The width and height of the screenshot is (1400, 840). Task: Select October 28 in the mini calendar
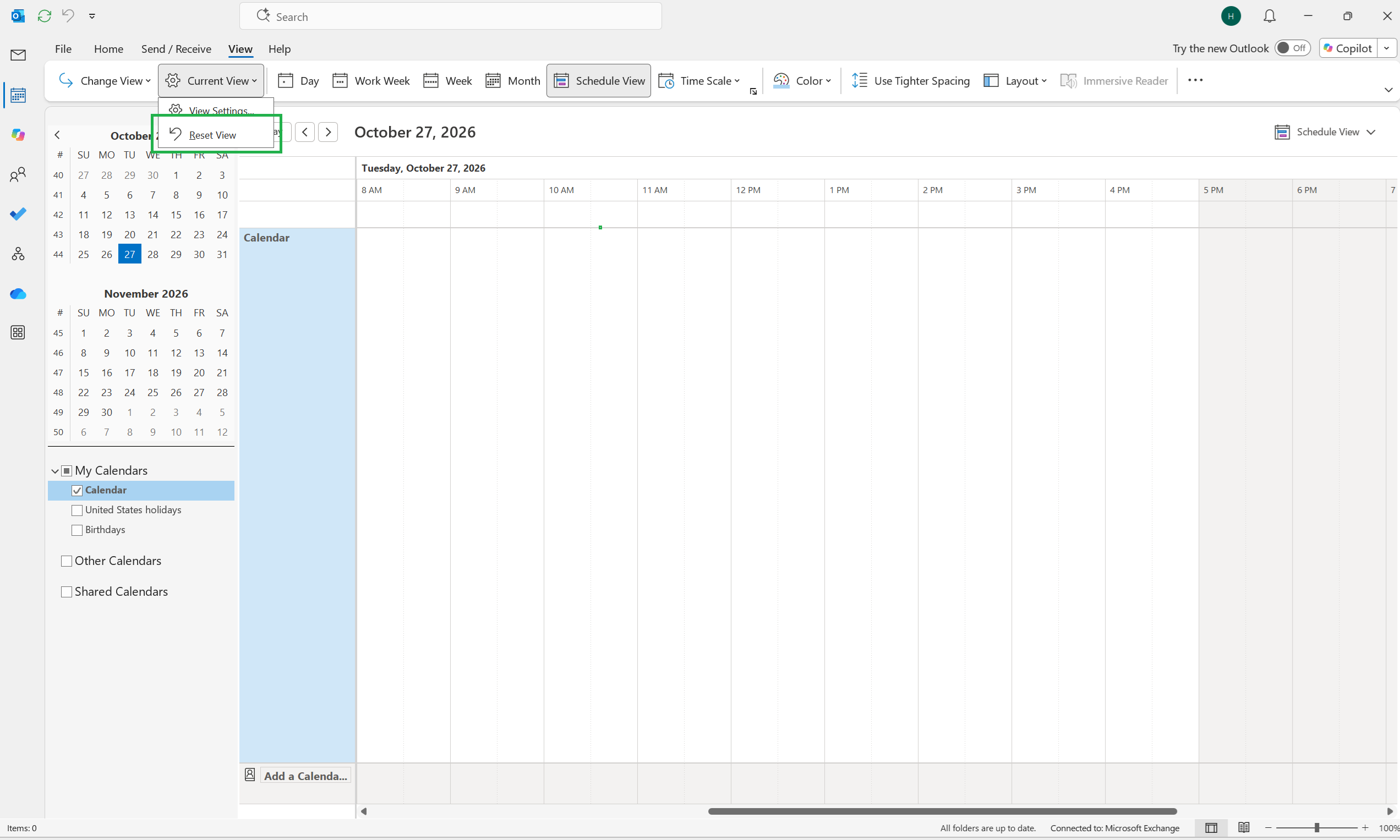pyautogui.click(x=153, y=254)
